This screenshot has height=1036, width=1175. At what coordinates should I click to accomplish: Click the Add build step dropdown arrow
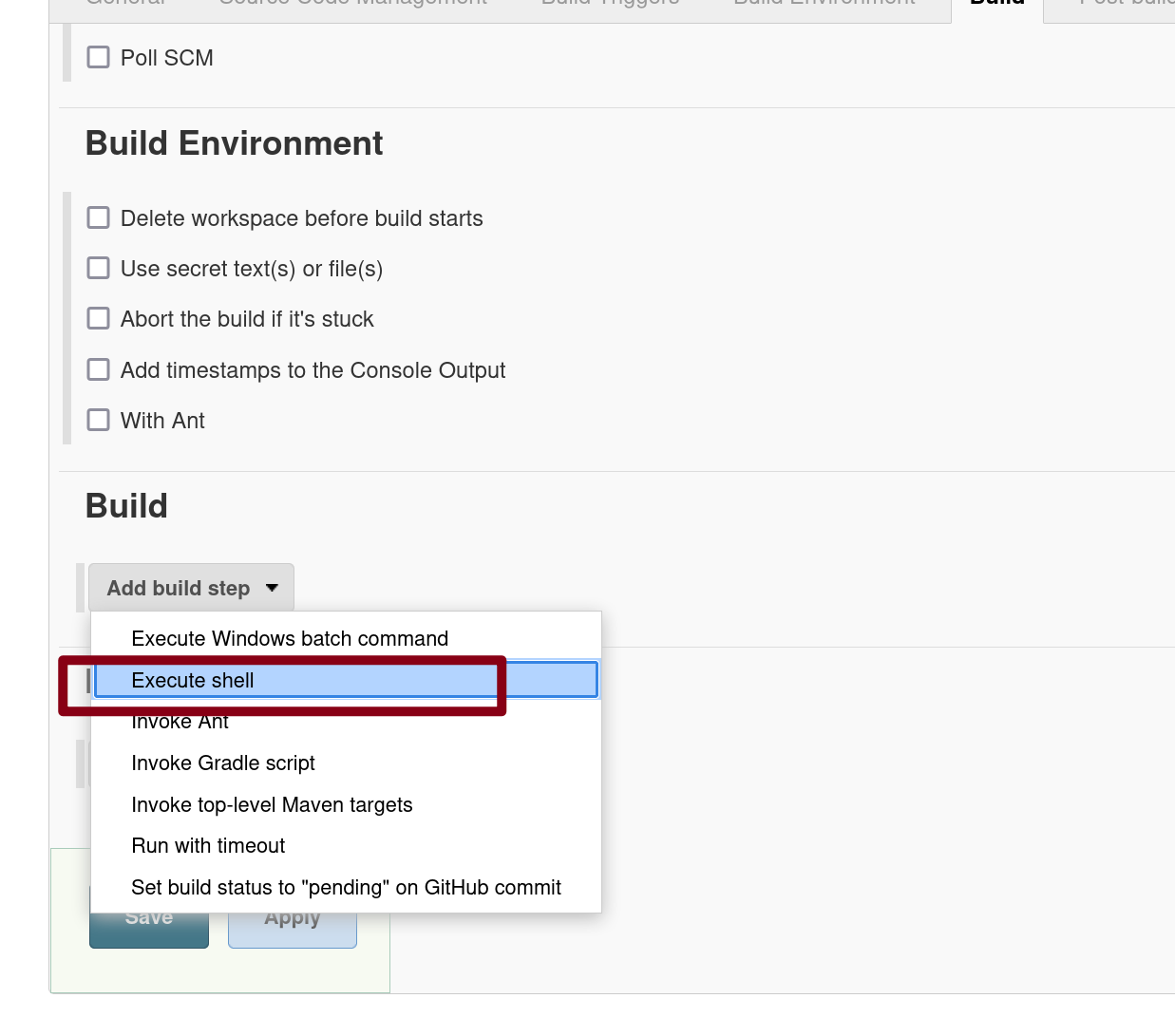273,588
